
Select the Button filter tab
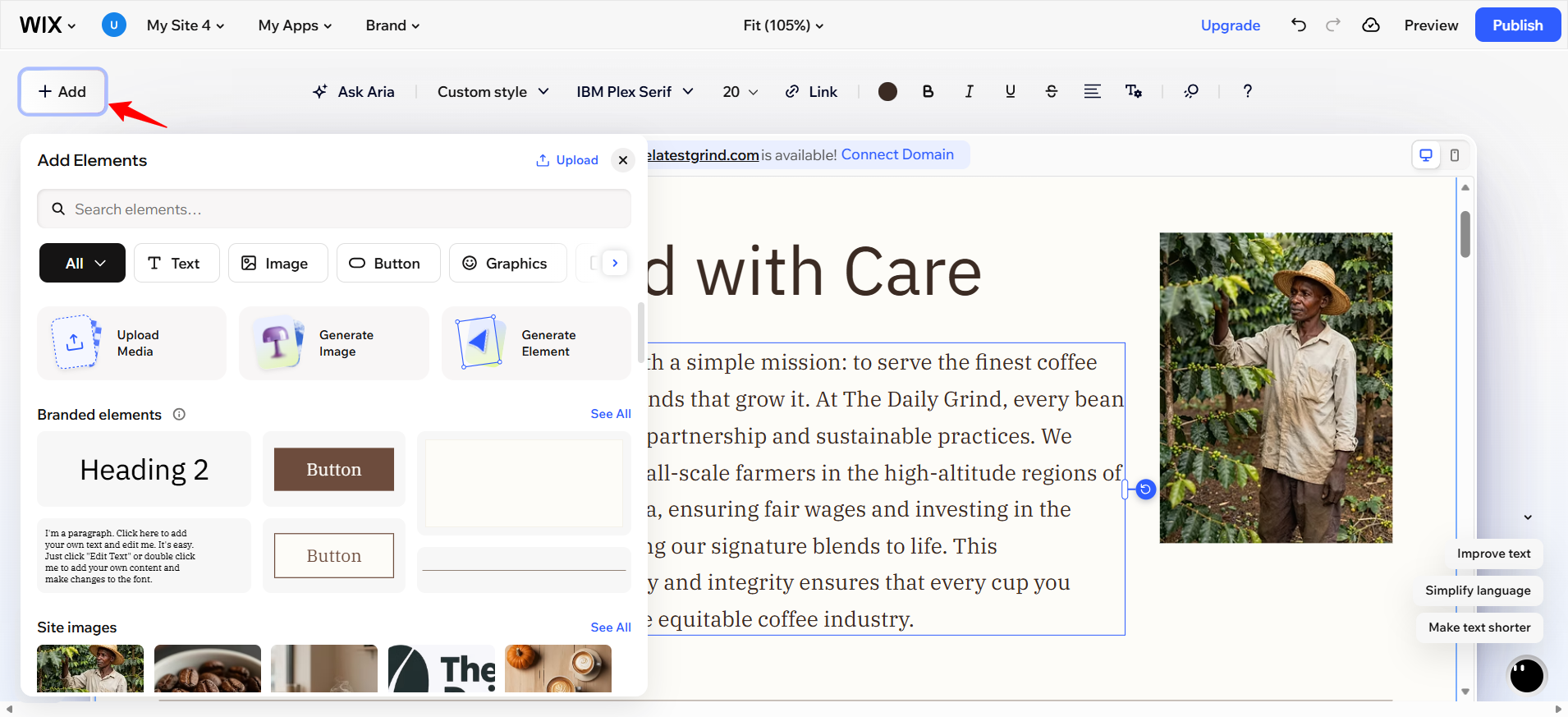[x=388, y=263]
